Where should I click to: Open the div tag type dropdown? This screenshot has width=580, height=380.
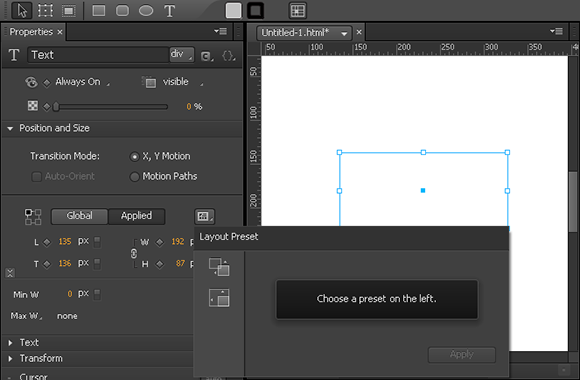[x=182, y=54]
